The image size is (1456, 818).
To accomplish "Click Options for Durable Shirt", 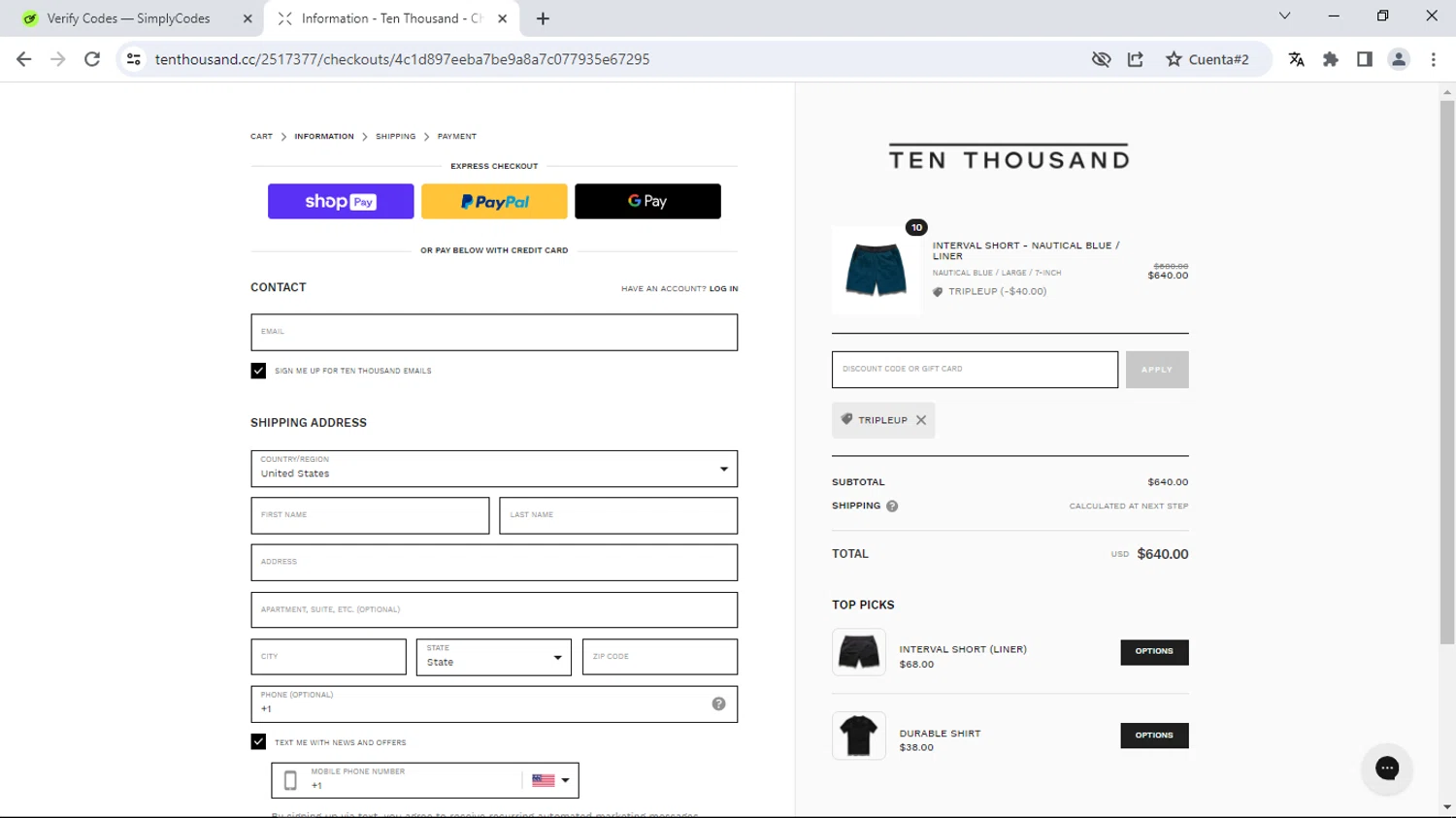I will click(x=1154, y=736).
